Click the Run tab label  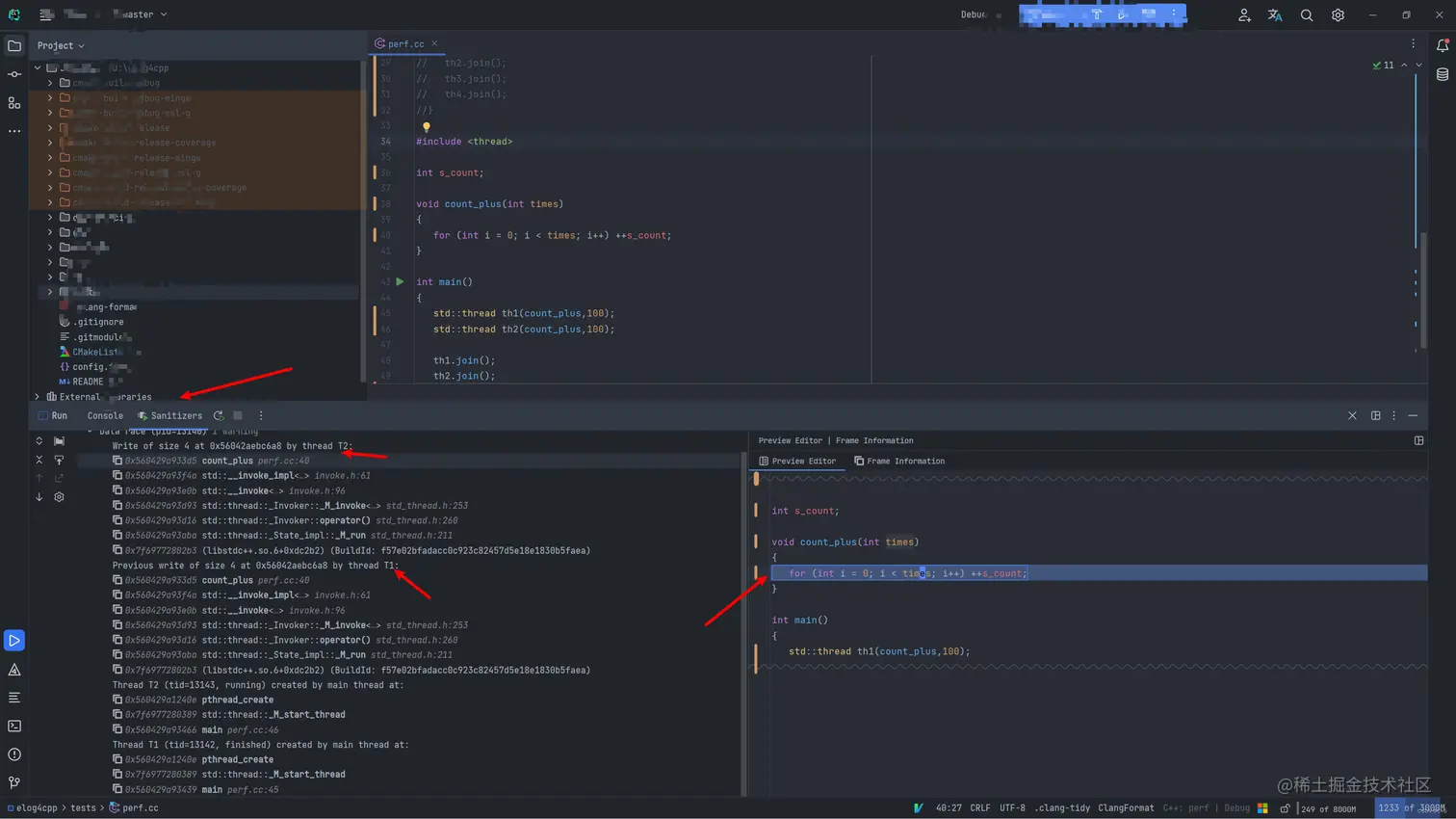coord(60,416)
